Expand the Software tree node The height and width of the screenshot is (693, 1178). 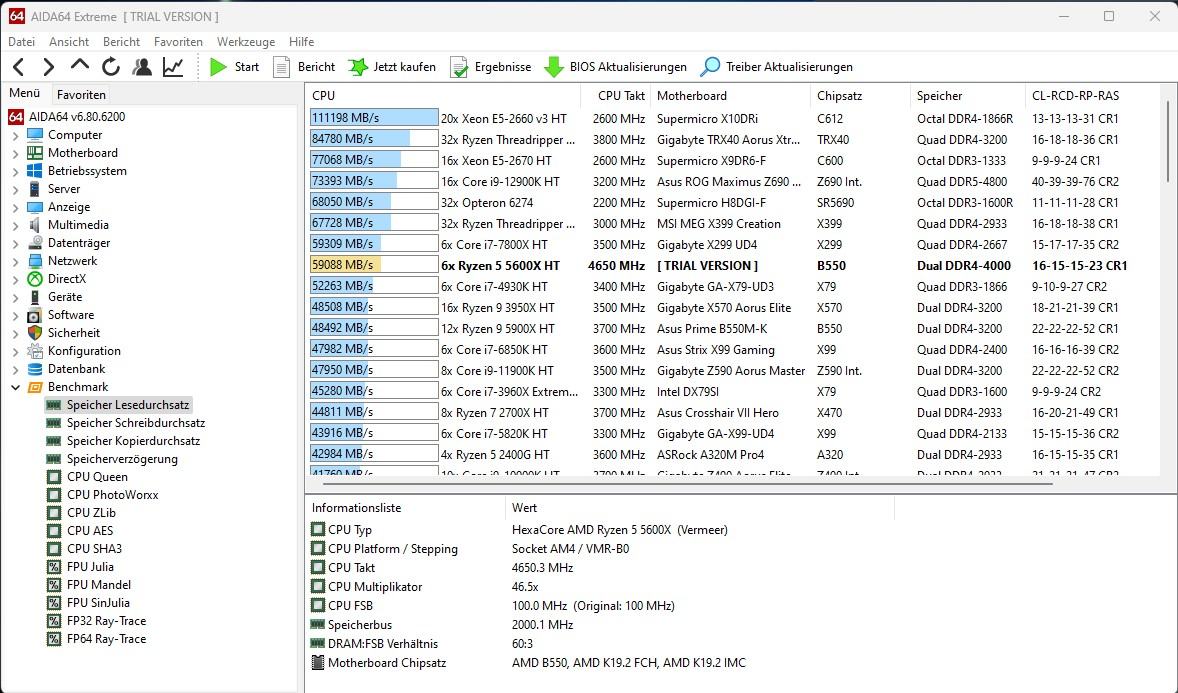pos(15,316)
